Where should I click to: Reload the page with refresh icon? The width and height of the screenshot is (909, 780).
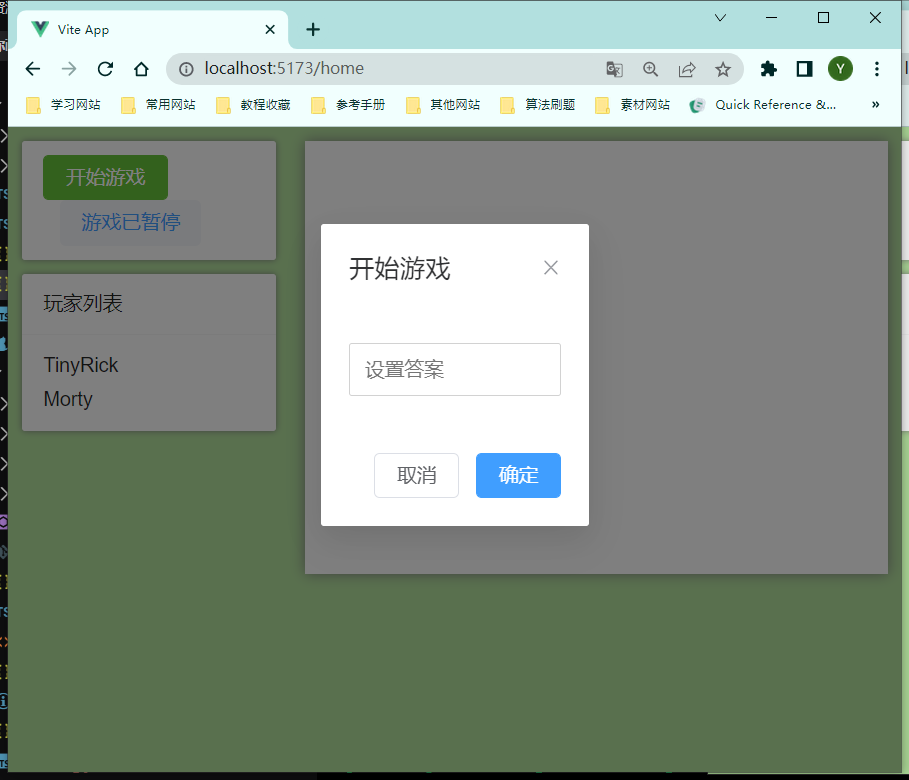pyautogui.click(x=105, y=69)
